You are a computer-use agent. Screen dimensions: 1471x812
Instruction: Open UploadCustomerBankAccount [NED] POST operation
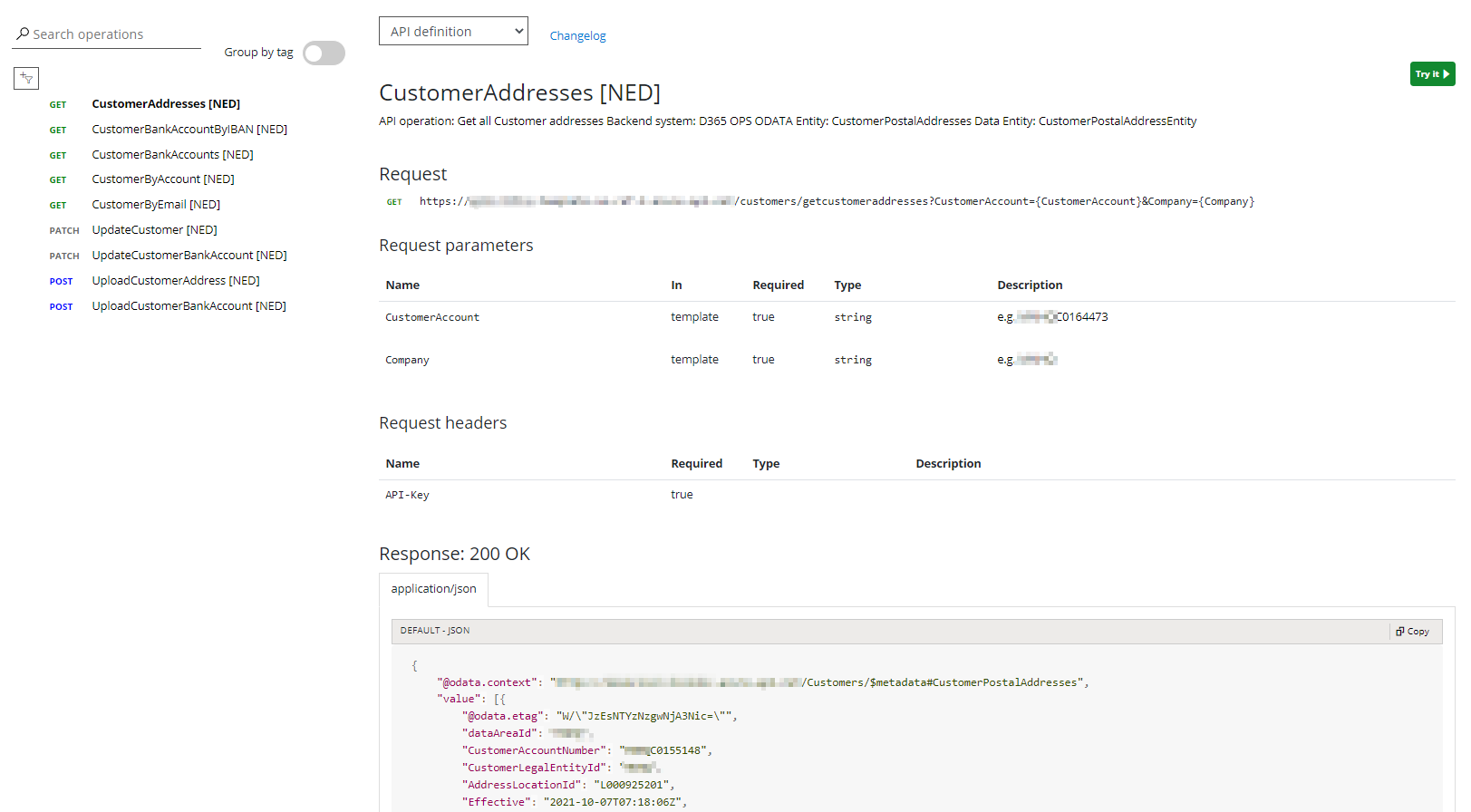189,306
